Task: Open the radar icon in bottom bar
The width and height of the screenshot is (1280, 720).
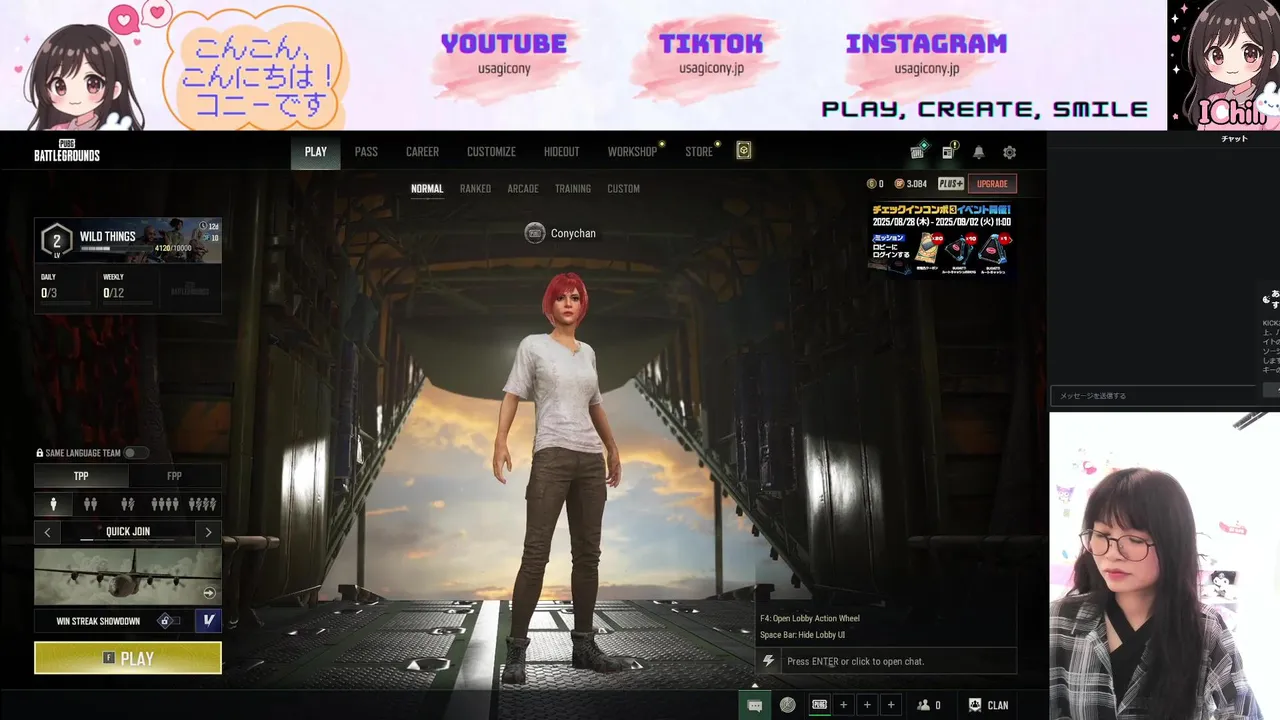Action: 788,705
